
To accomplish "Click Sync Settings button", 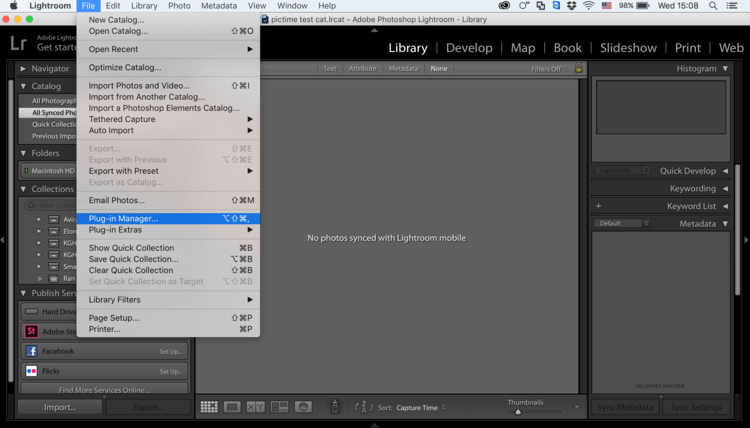I will pyautogui.click(x=696, y=407).
